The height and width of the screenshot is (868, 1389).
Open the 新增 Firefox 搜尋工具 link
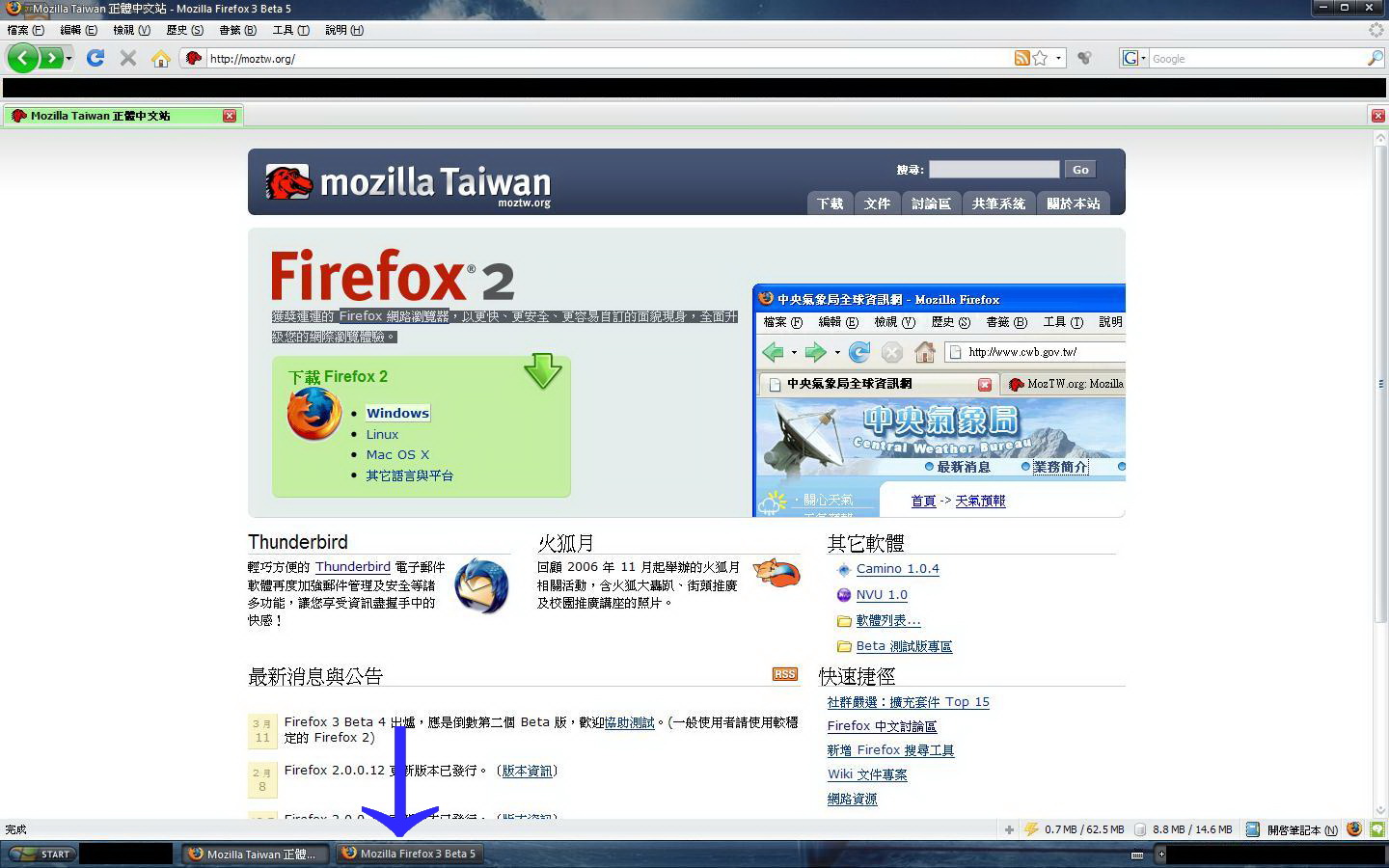tap(891, 750)
